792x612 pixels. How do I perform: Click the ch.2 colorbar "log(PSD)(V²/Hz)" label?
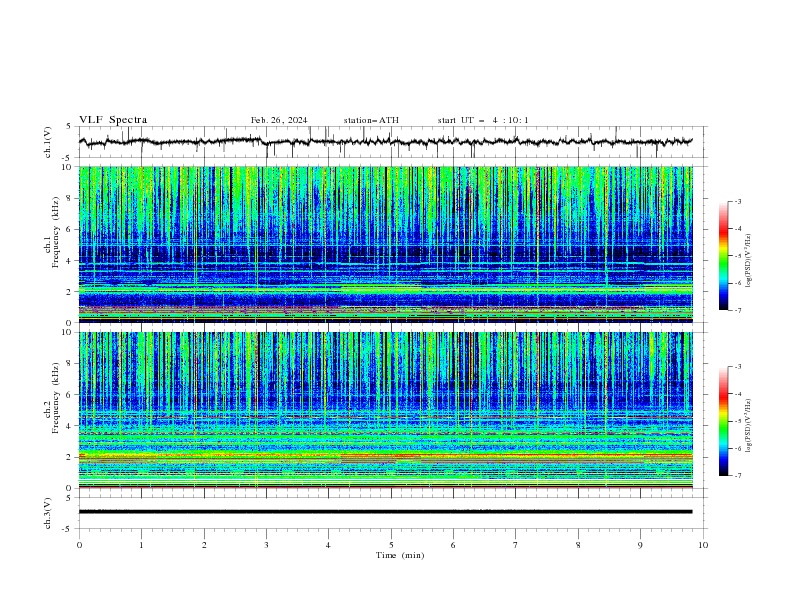pos(748,426)
